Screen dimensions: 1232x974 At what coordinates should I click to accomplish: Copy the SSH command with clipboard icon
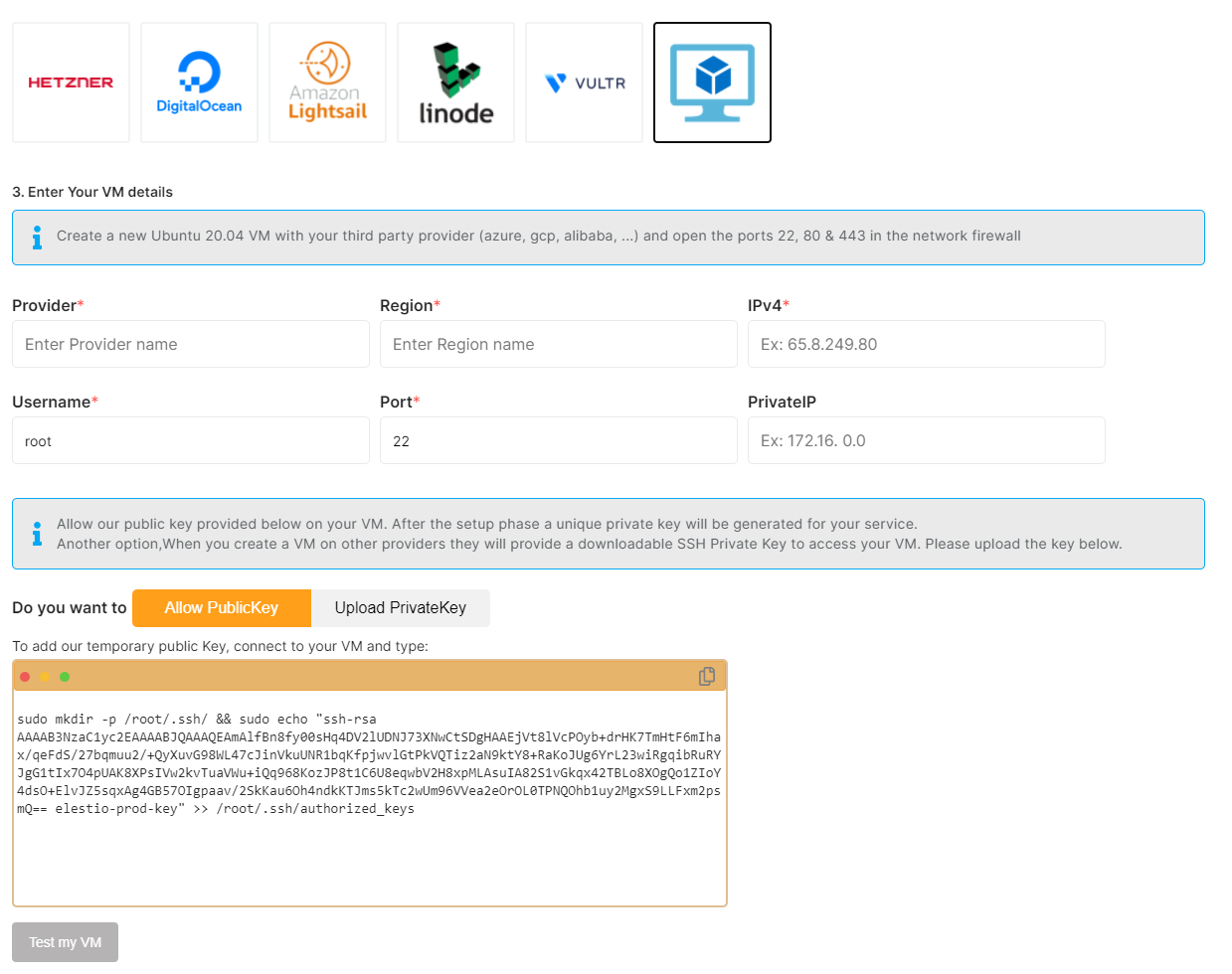pos(707,676)
